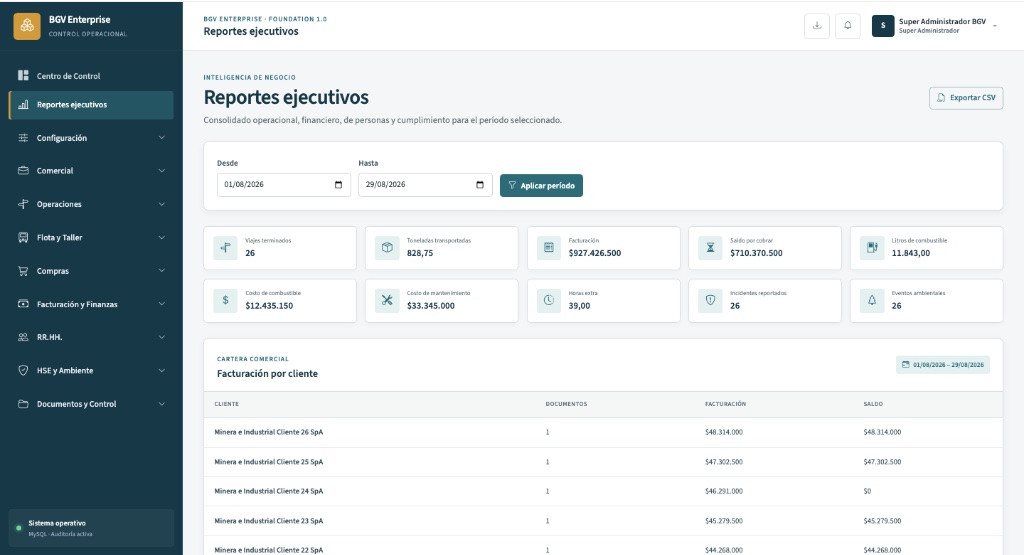Select Reportes ejecutivos in sidebar
The height and width of the screenshot is (555, 1024).
tap(91, 104)
